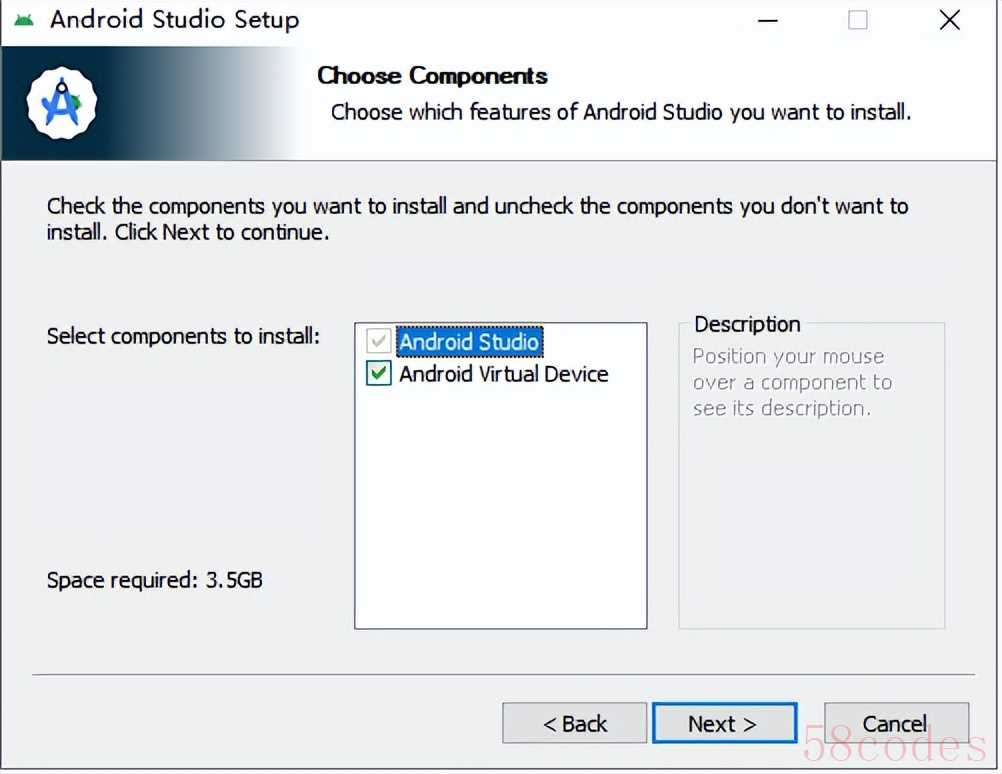The width and height of the screenshot is (1002, 774).
Task: Return to previous page with Back
Action: pos(574,724)
